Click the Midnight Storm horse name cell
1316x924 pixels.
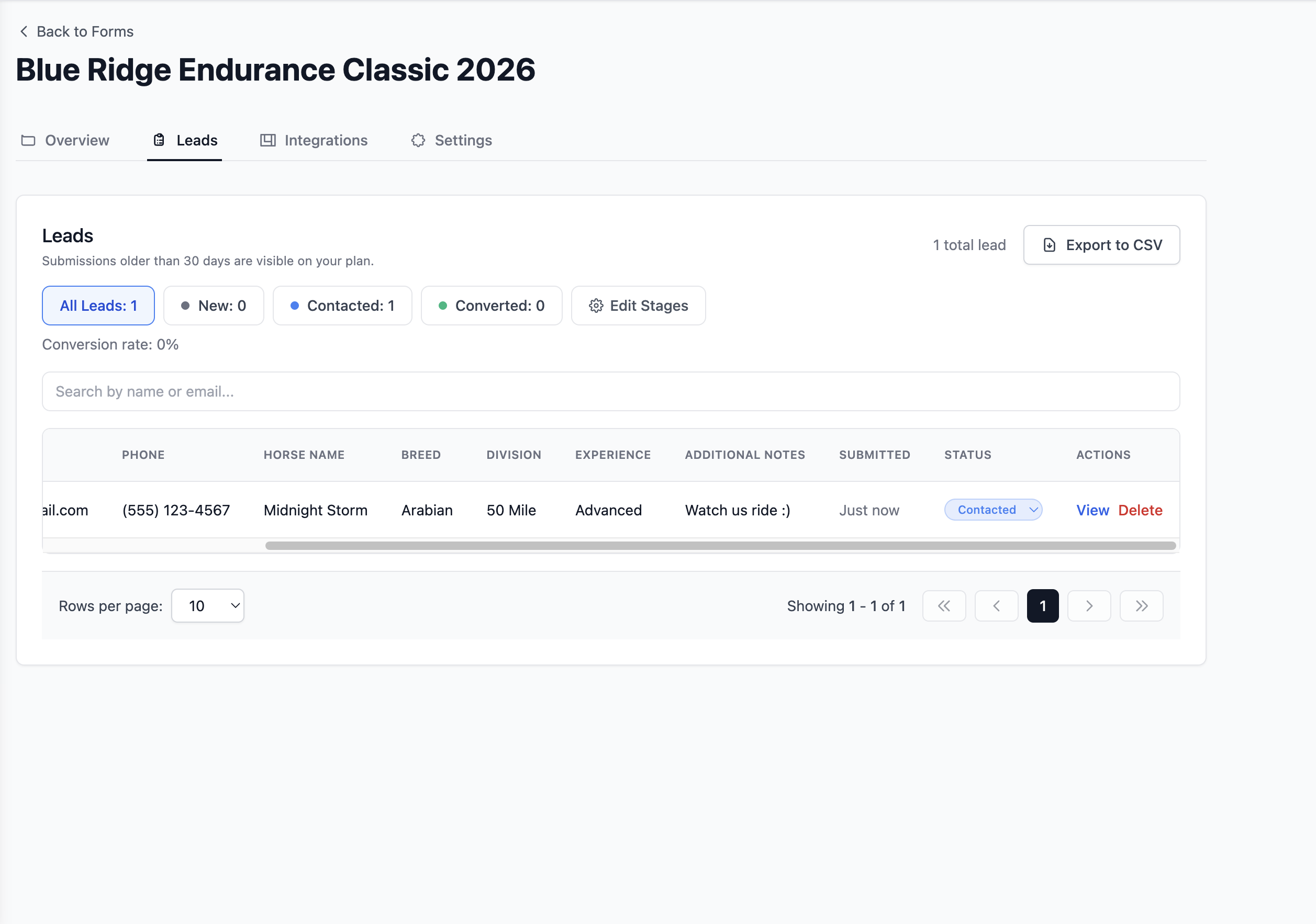click(315, 511)
